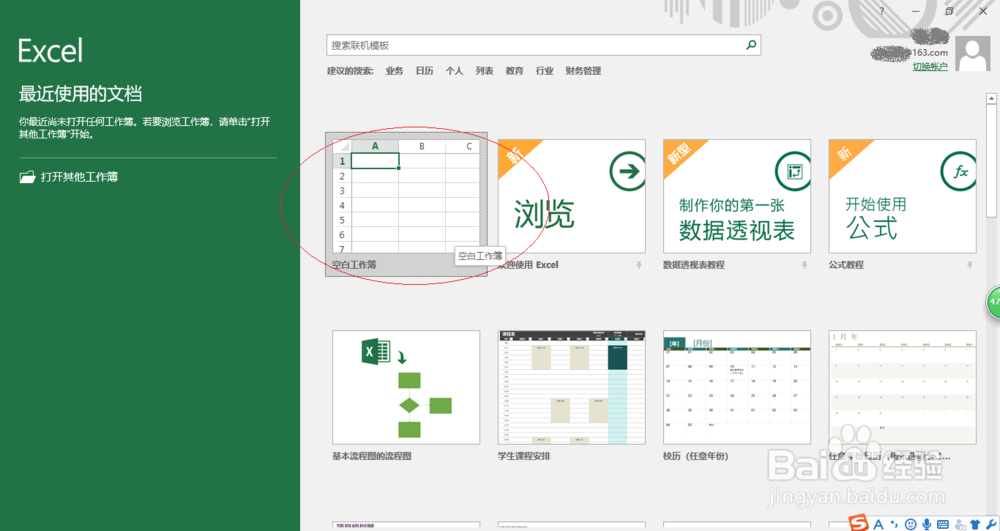Image resolution: width=1000 pixels, height=531 pixels.
Task: Close the Excel window
Action: click(983, 11)
